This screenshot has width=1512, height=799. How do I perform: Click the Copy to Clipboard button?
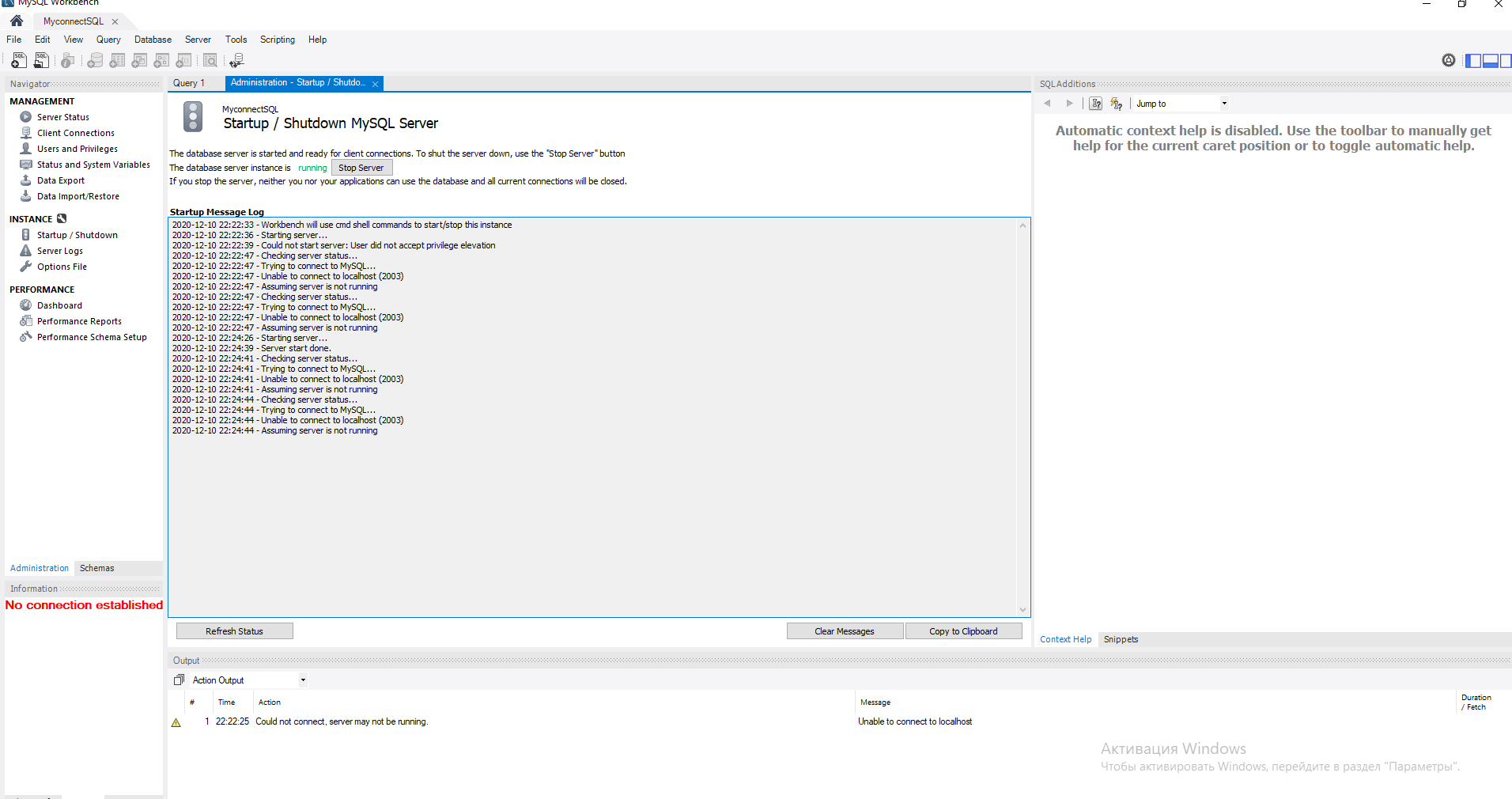962,631
